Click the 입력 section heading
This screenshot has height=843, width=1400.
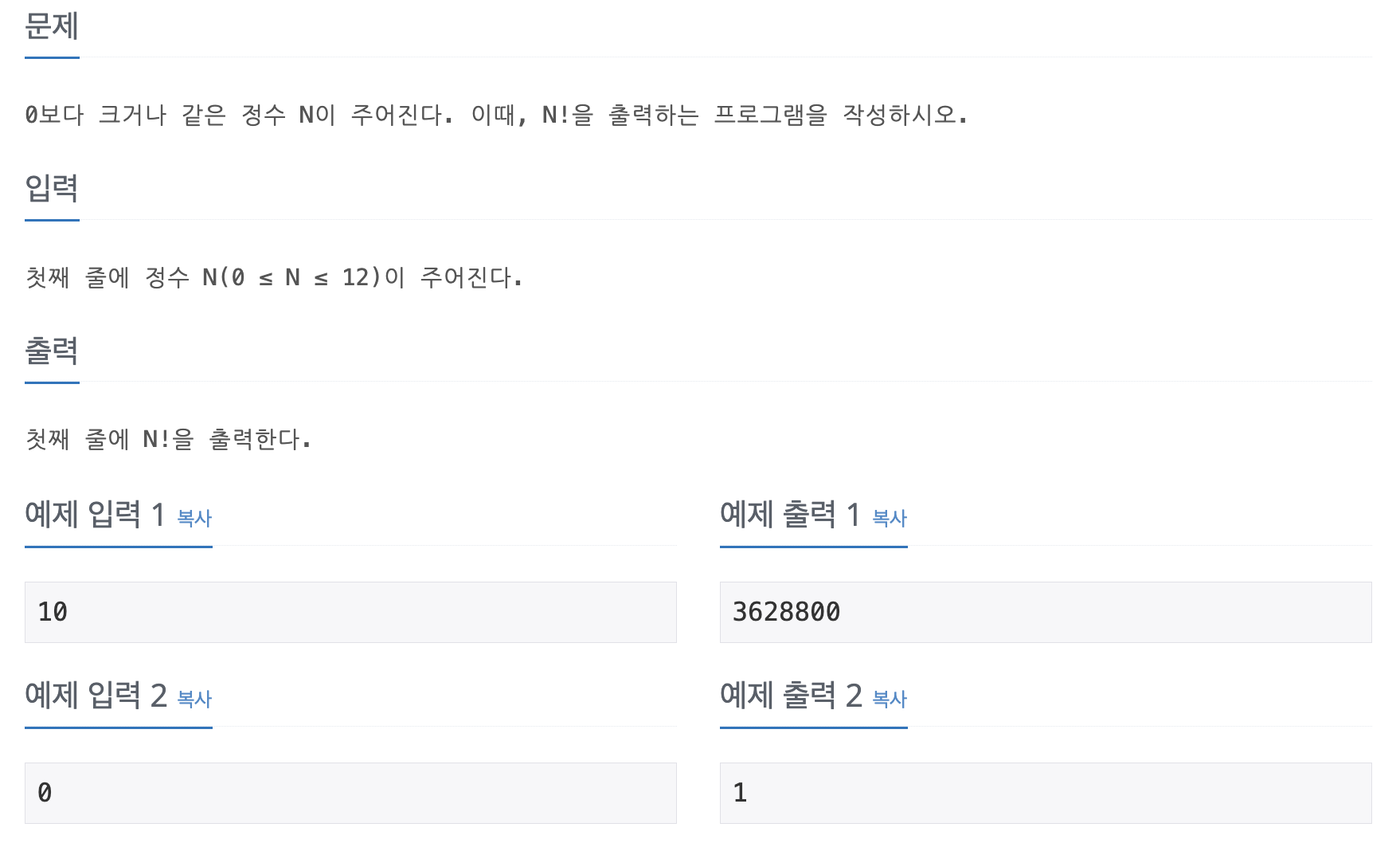(51, 190)
